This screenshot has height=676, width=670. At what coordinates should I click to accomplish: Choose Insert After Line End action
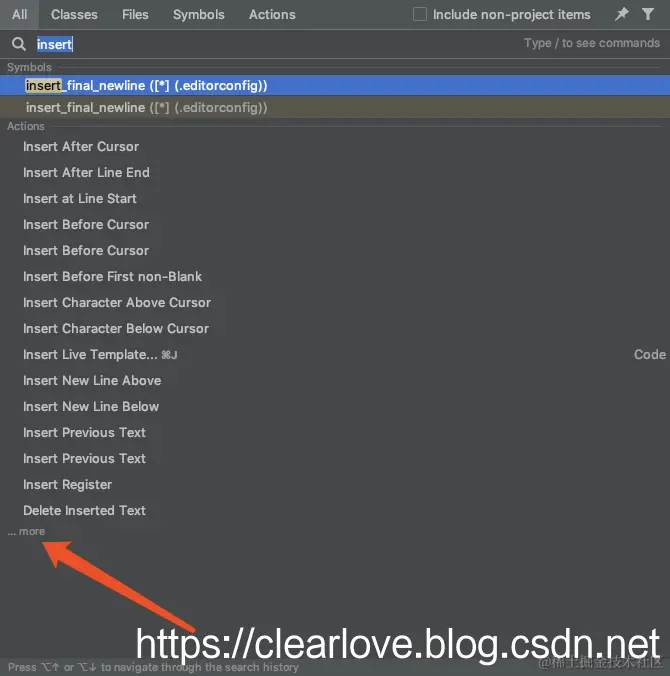click(335, 172)
